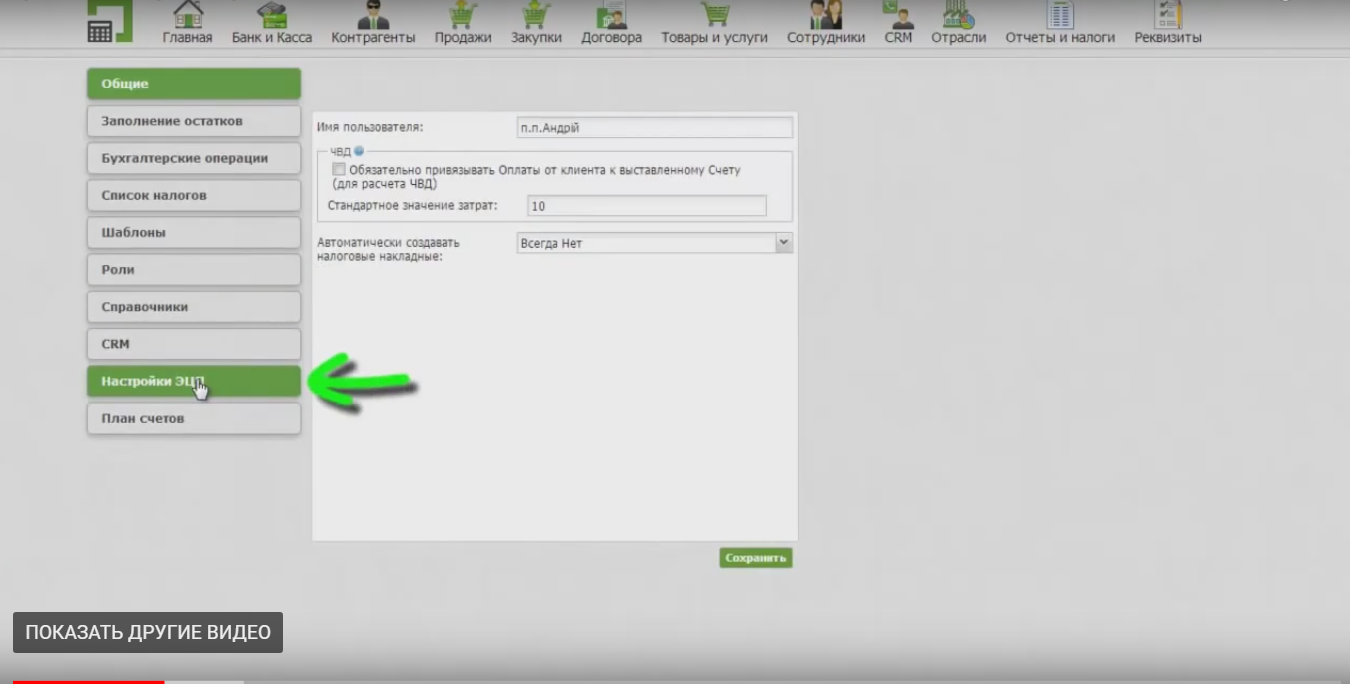This screenshot has height=684, width=1350.
Task: Open the Роли section
Action: coord(194,269)
